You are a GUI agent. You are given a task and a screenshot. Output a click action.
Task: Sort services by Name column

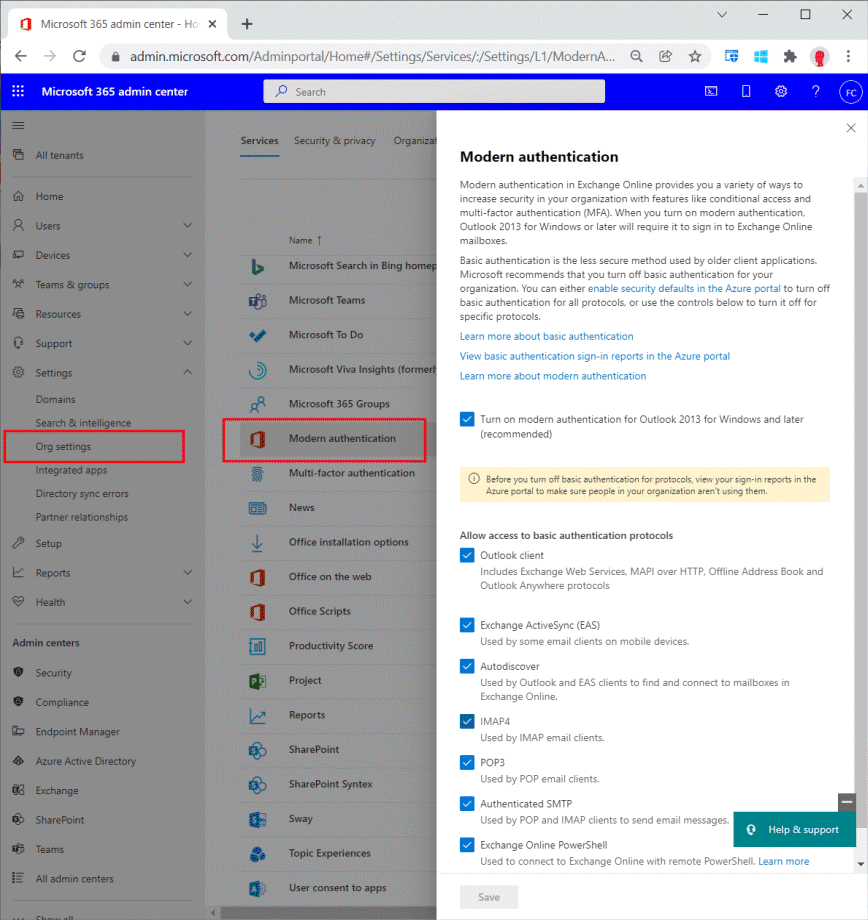305,240
